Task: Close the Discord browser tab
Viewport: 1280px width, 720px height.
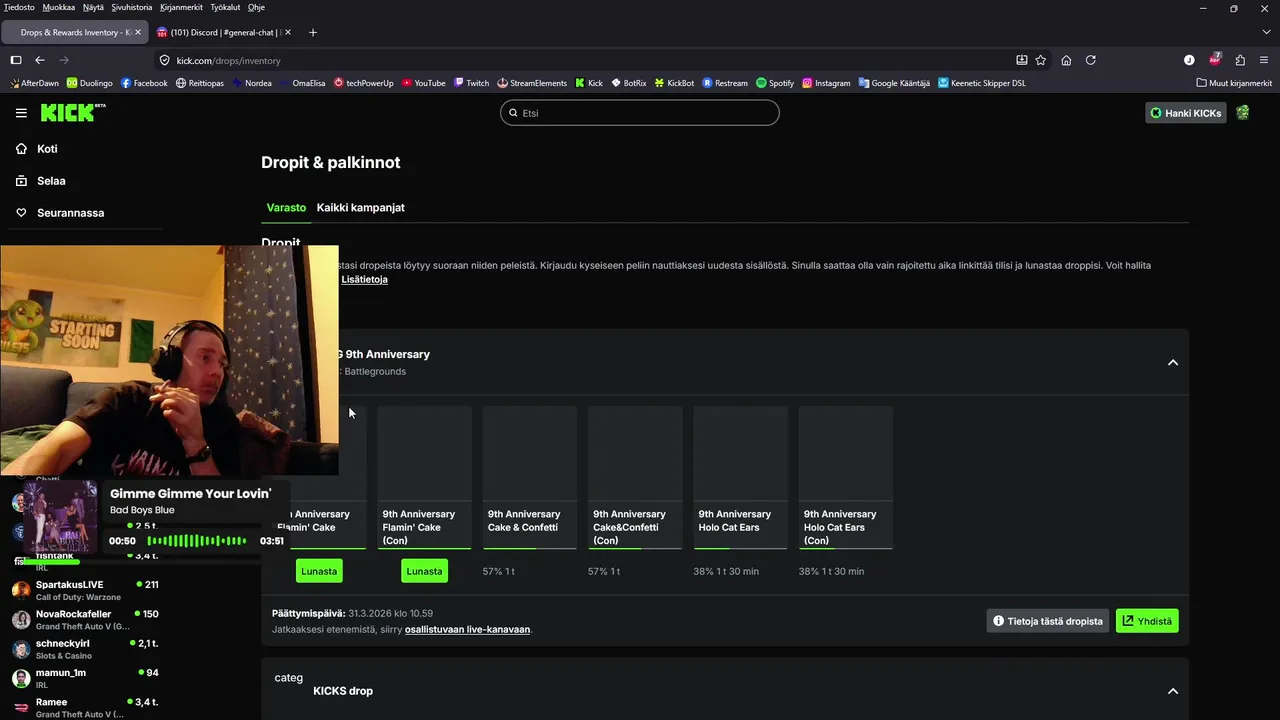Action: coord(288,32)
